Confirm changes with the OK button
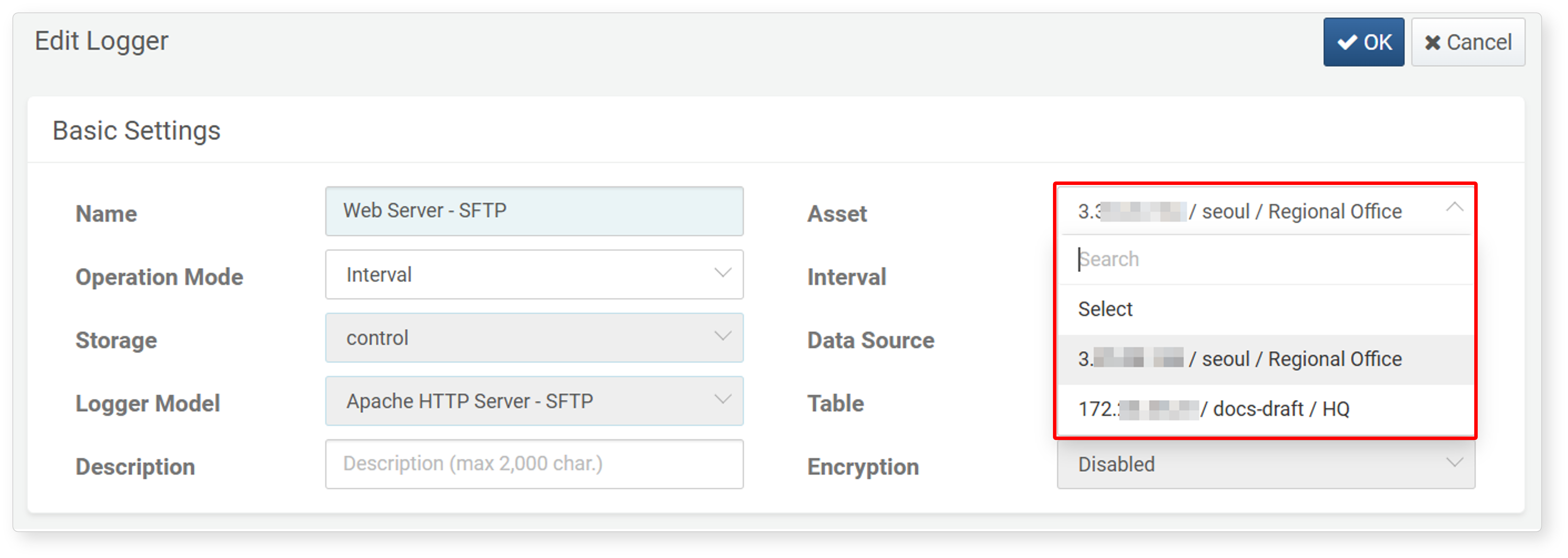 pyautogui.click(x=1363, y=42)
